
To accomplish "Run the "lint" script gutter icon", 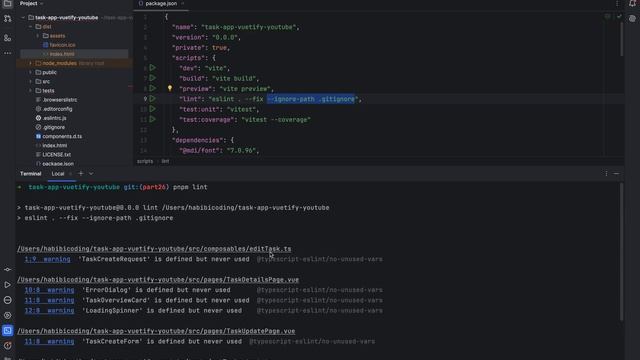I will (152, 99).
